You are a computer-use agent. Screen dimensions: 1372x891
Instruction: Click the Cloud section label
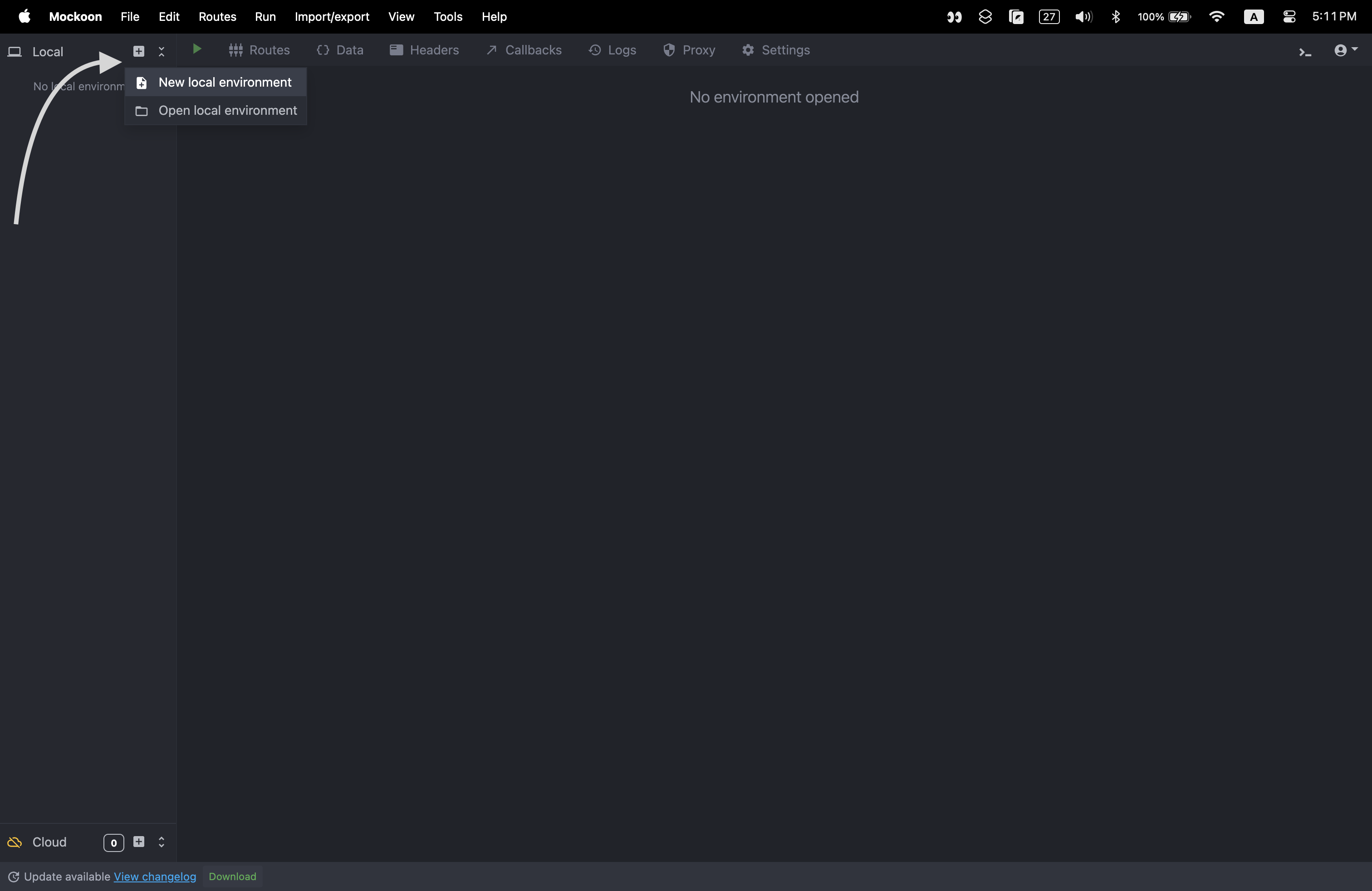[49, 842]
